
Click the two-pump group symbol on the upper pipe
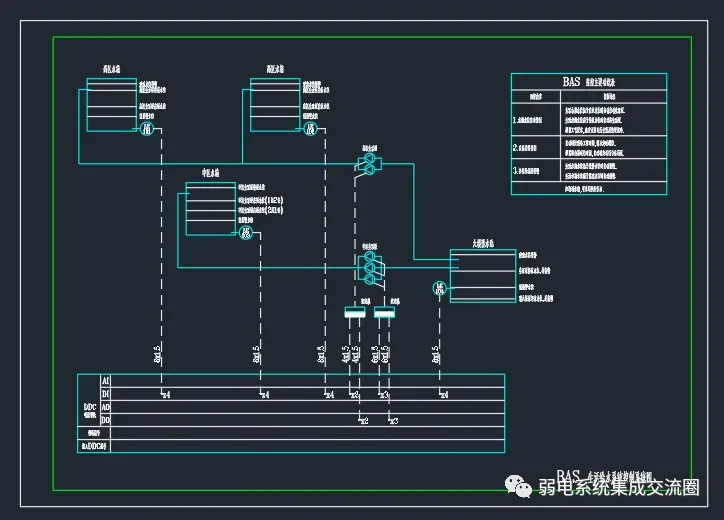point(369,164)
